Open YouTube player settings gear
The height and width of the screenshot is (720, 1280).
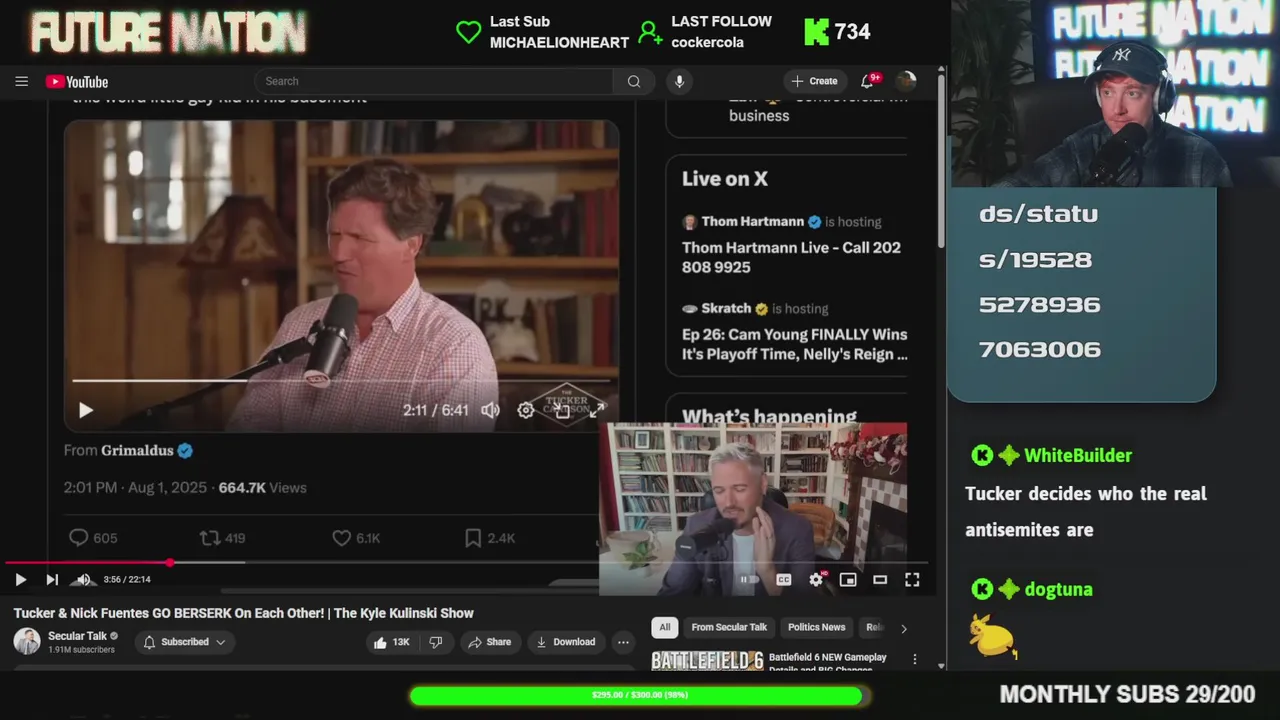click(x=816, y=579)
